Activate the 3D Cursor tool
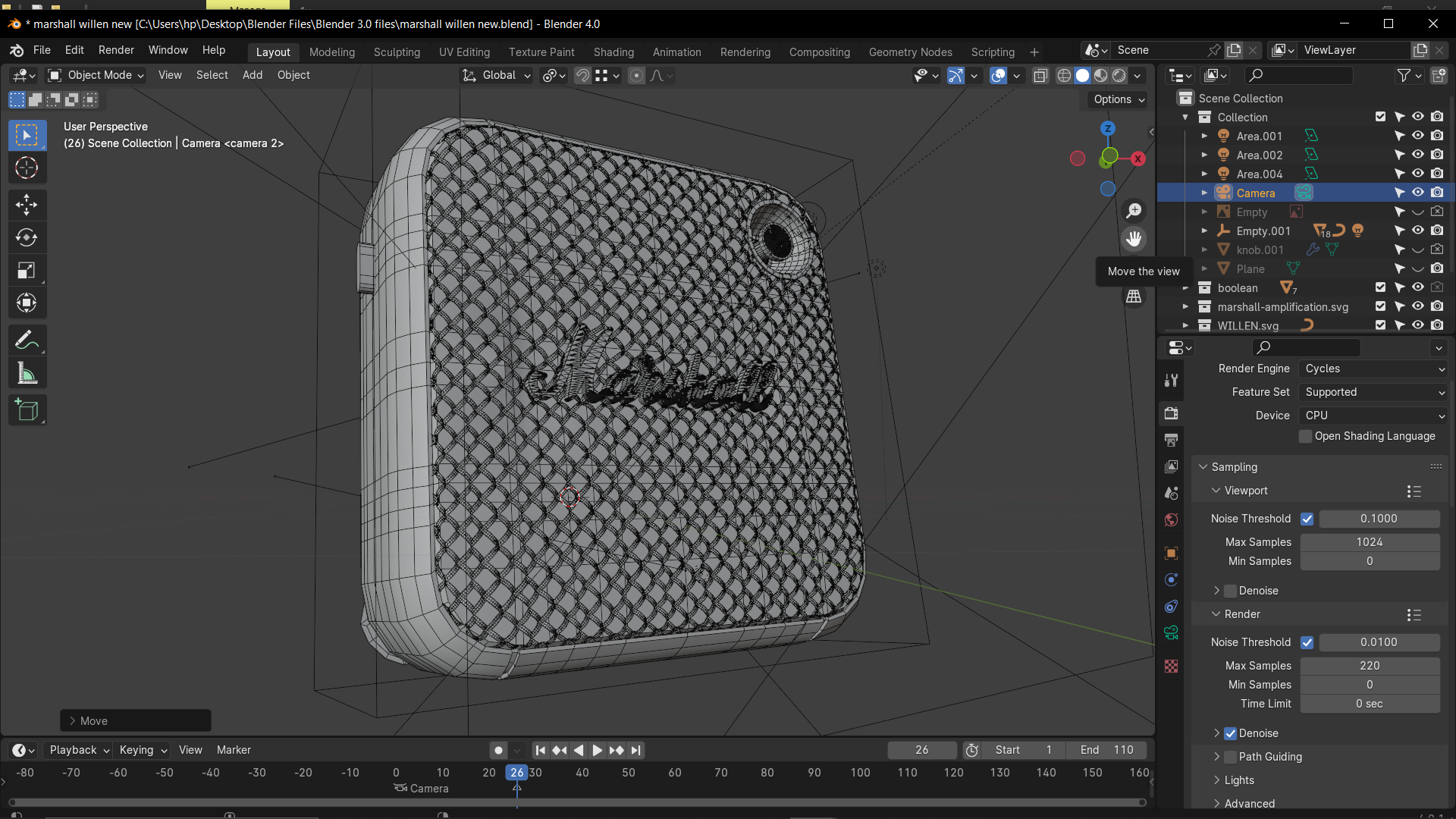This screenshot has height=819, width=1456. (27, 168)
